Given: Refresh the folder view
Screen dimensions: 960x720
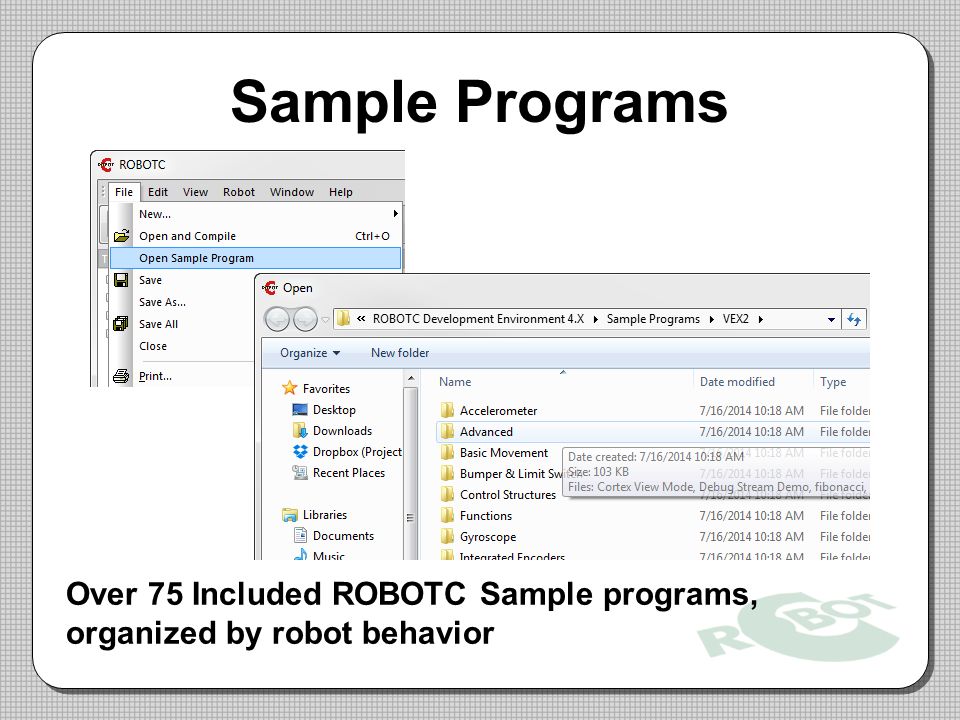Looking at the screenshot, I should [854, 319].
